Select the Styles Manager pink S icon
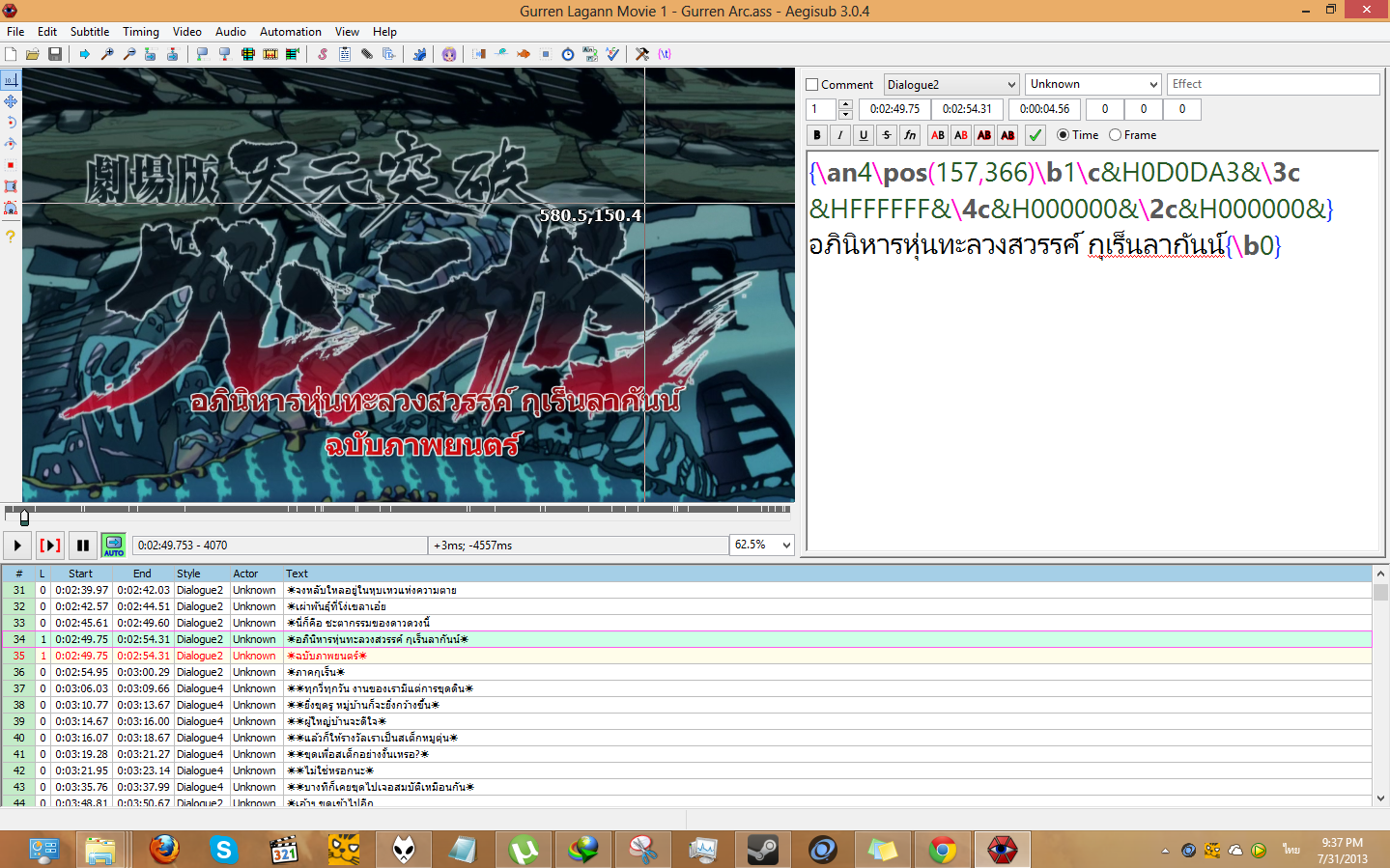The height and width of the screenshot is (868, 1390). tap(323, 54)
